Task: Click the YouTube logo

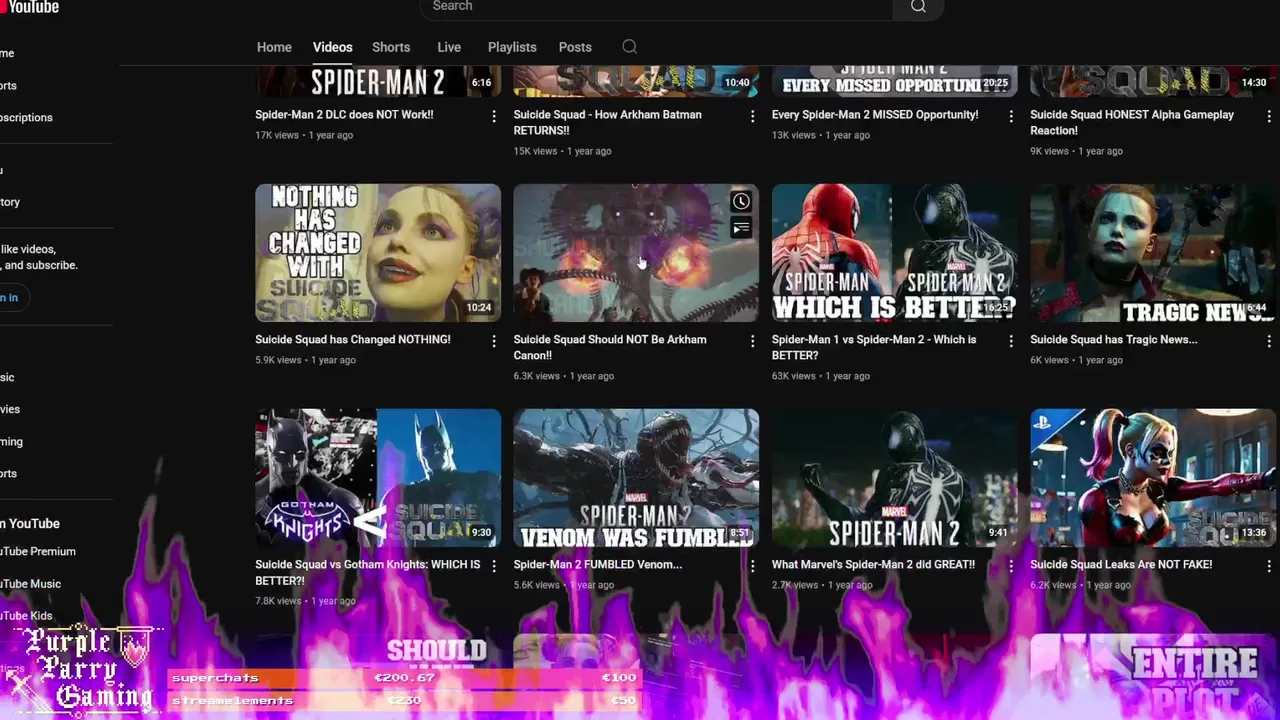Action: pyautogui.click(x=29, y=7)
